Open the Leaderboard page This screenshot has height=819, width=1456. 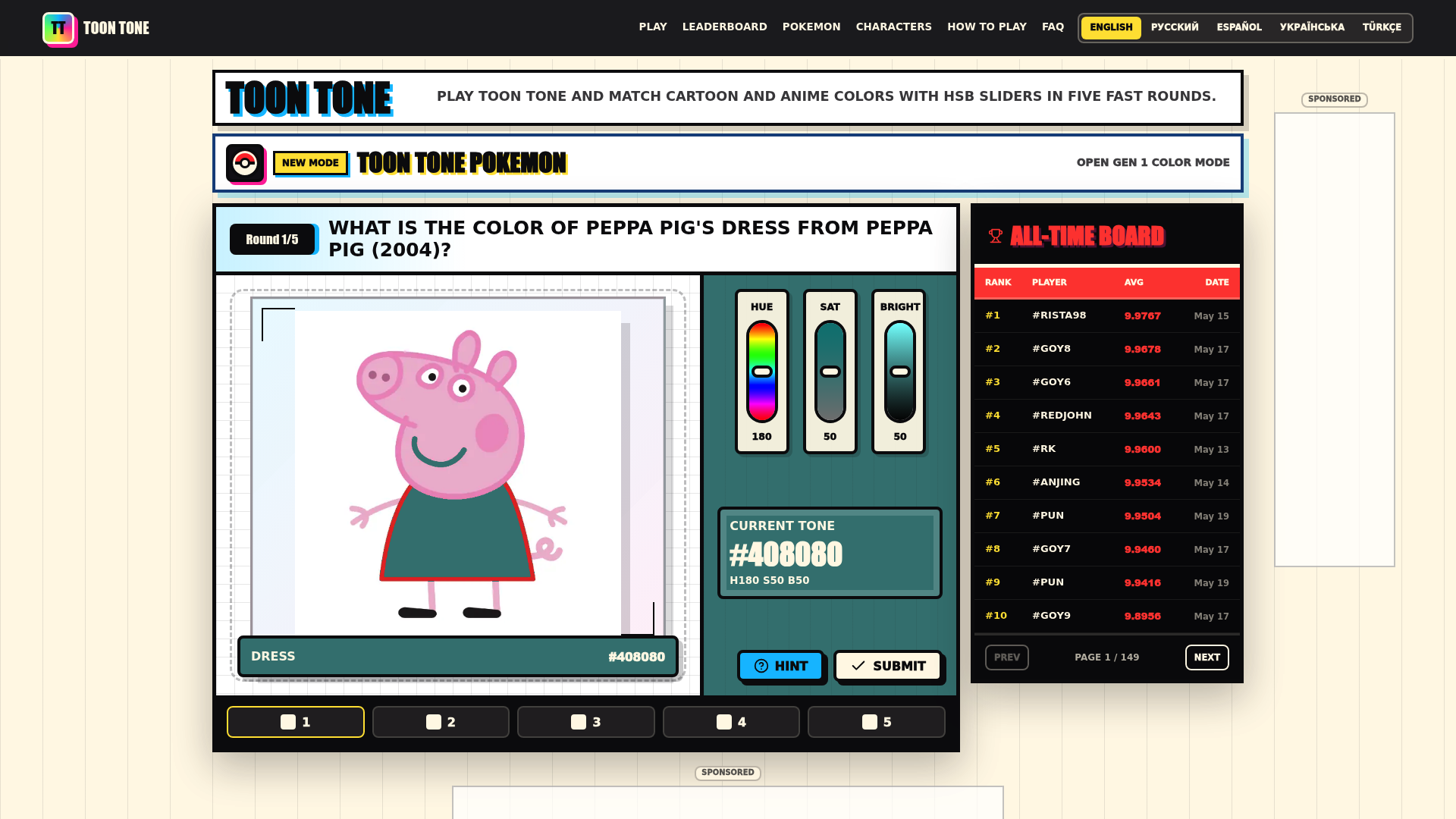click(x=725, y=27)
